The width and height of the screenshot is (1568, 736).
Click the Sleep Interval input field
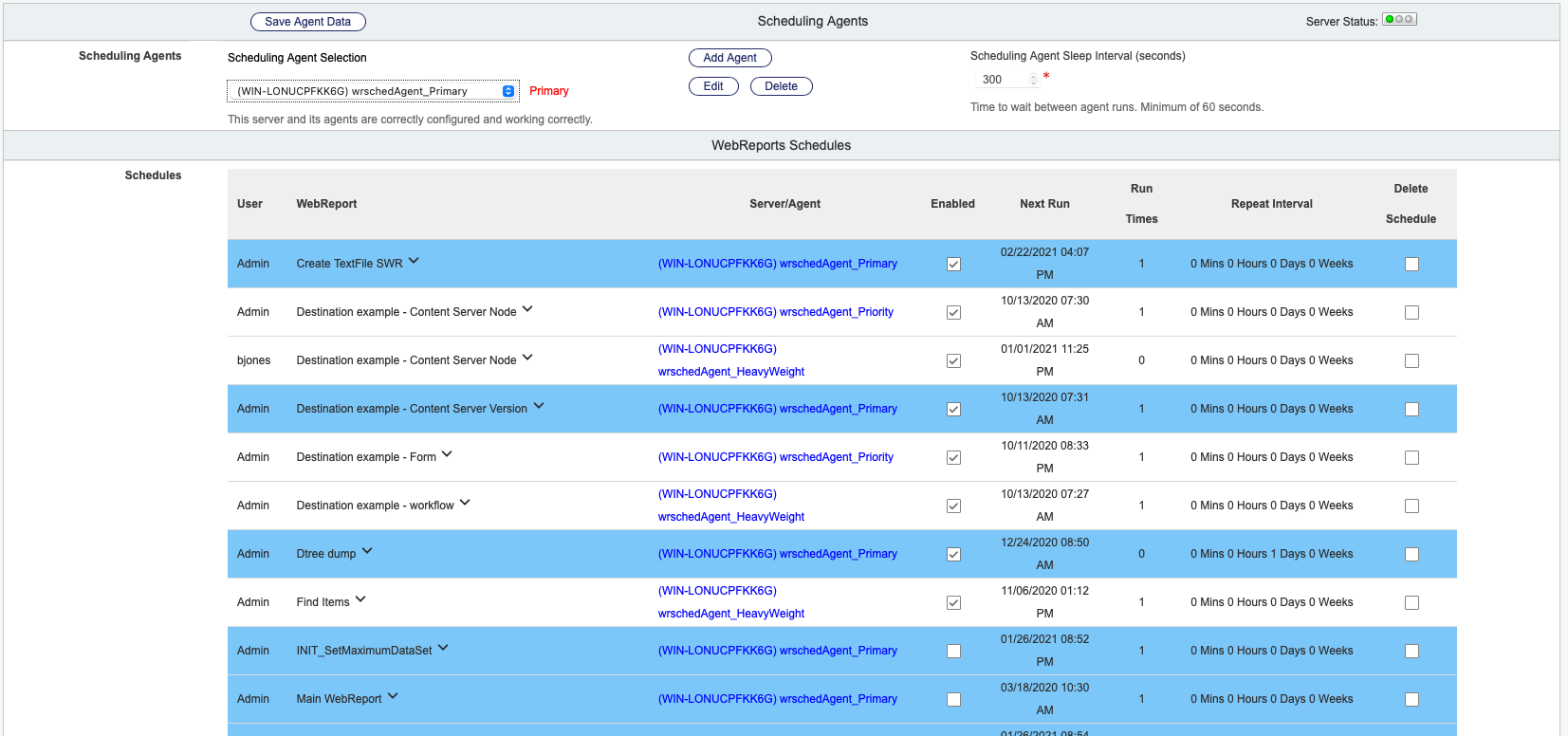[1006, 80]
